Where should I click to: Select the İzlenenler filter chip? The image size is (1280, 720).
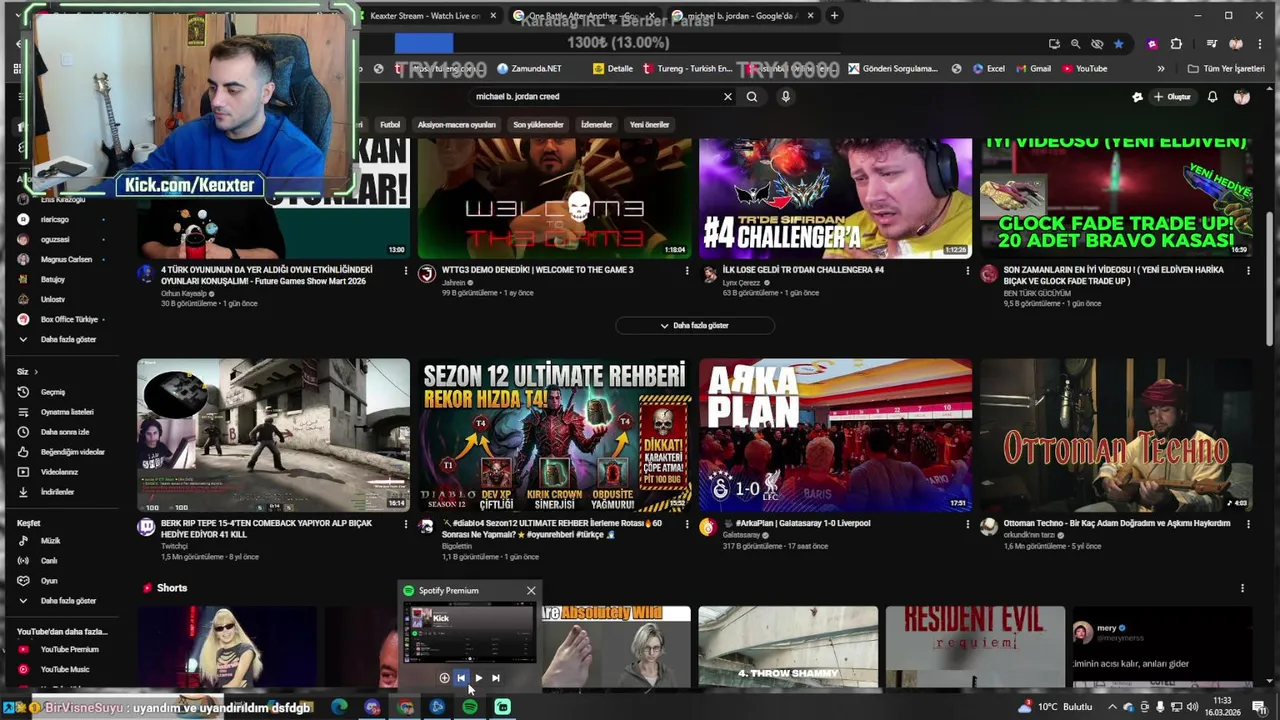coord(597,125)
